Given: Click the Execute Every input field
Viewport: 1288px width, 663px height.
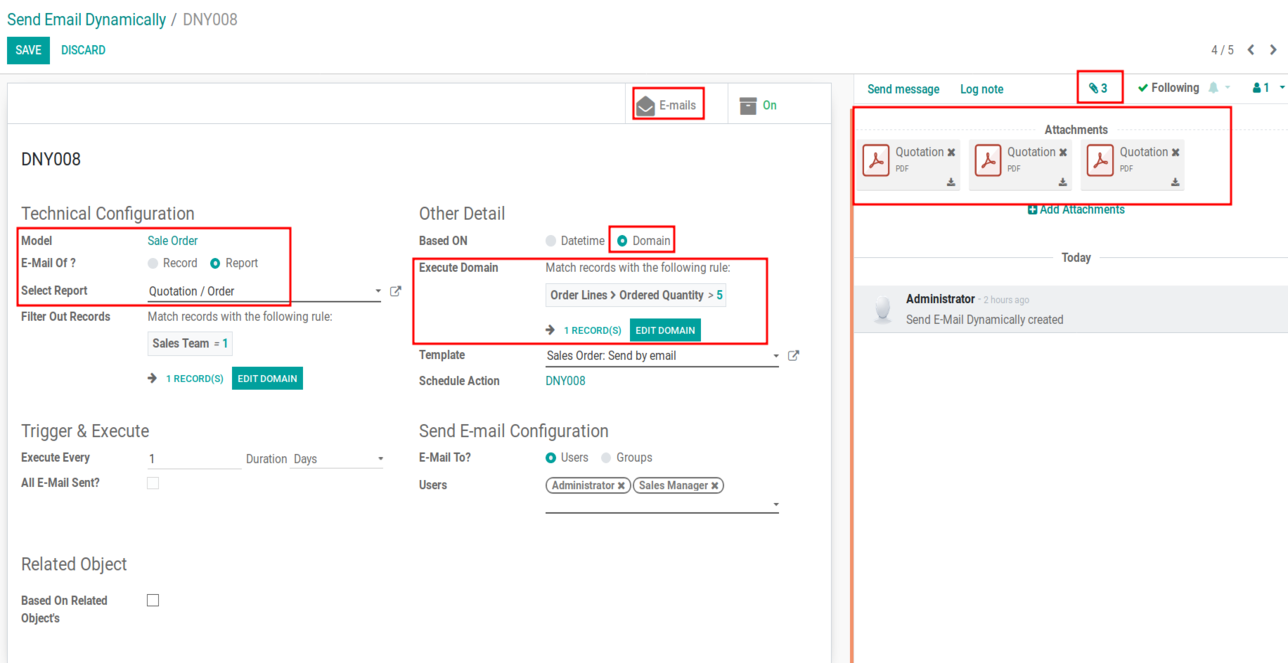Looking at the screenshot, I should click(x=194, y=459).
